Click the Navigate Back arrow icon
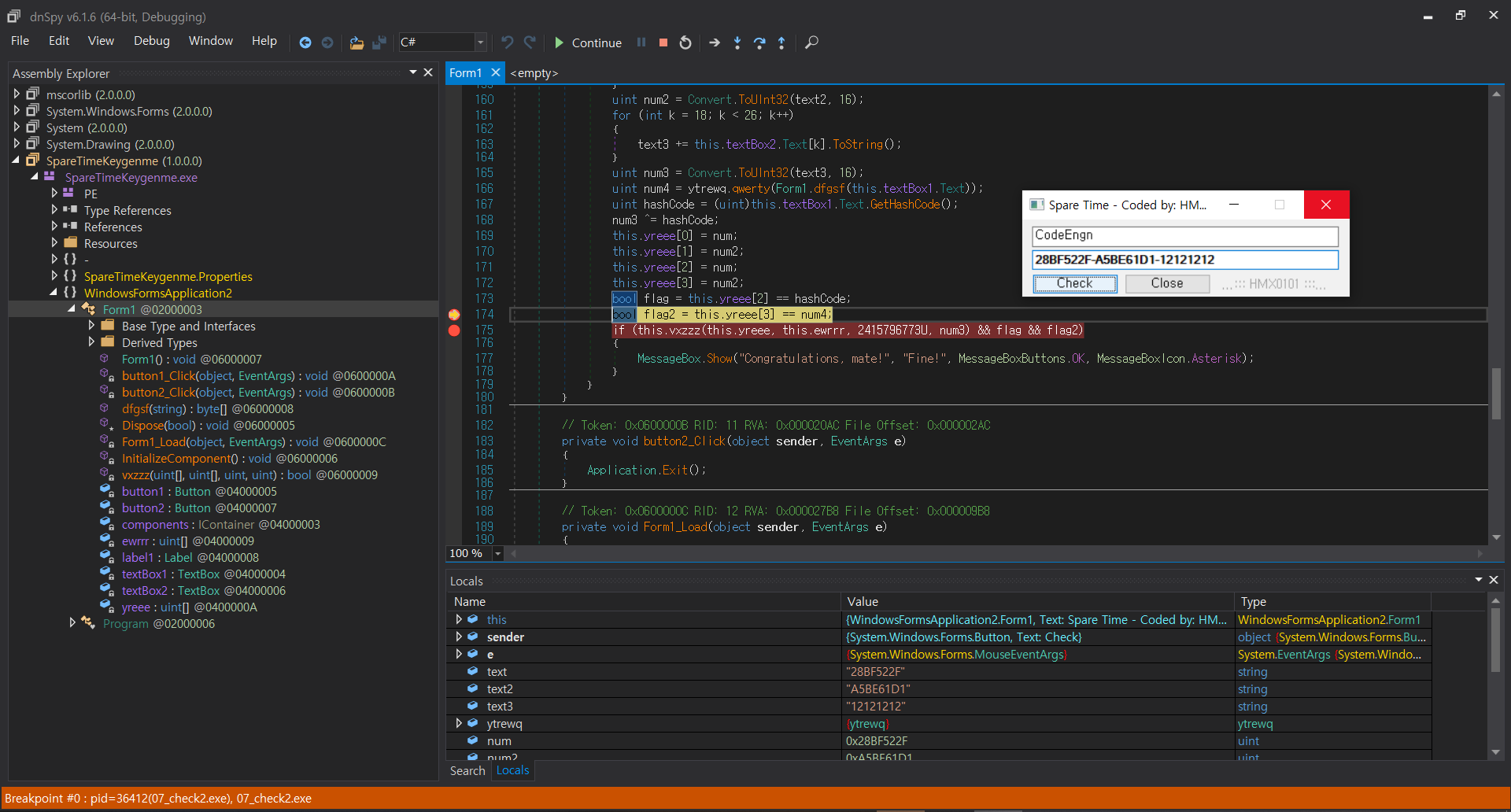The height and width of the screenshot is (812, 1511). click(x=306, y=42)
